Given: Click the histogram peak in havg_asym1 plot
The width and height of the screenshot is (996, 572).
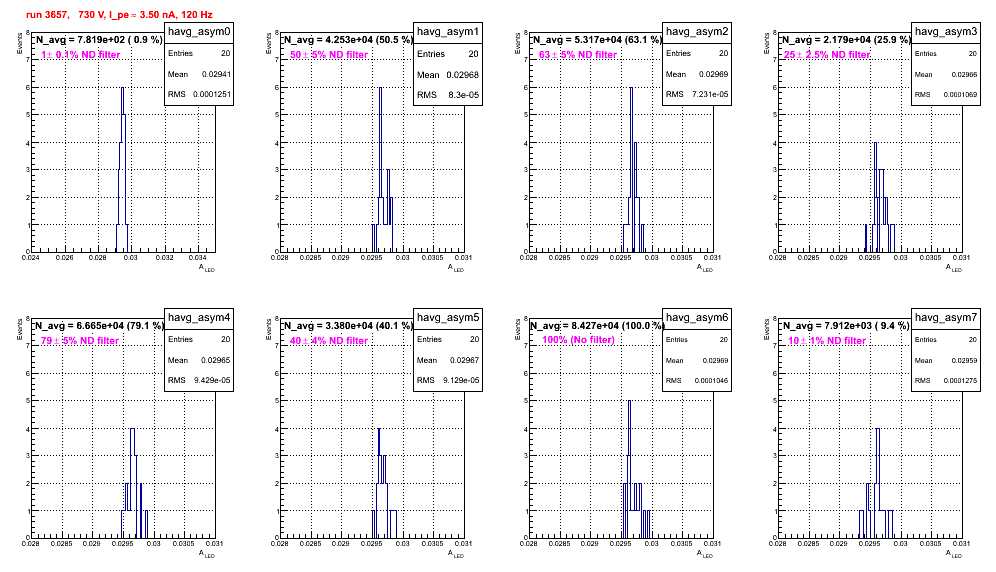Looking at the screenshot, I should (x=380, y=88).
